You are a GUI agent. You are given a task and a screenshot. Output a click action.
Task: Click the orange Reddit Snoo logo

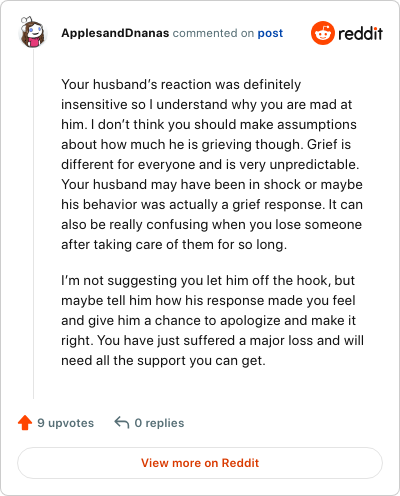click(323, 33)
